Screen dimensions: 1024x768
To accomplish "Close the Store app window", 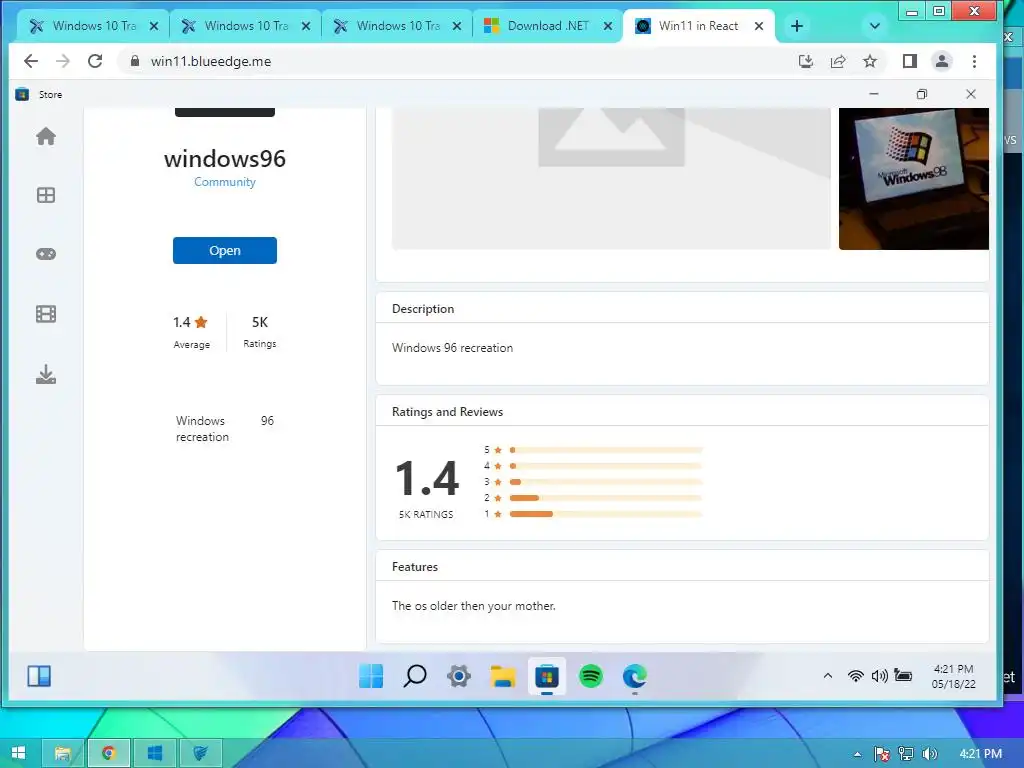I will pos(971,94).
